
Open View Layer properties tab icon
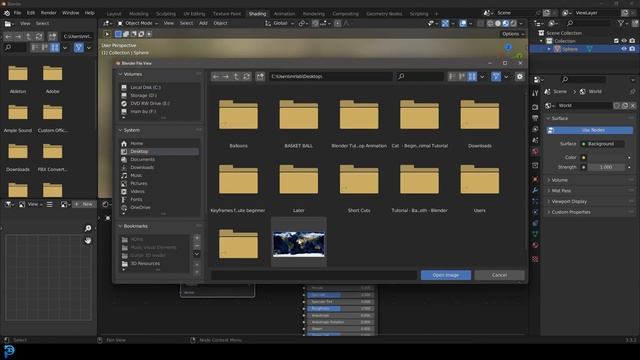pos(535,129)
